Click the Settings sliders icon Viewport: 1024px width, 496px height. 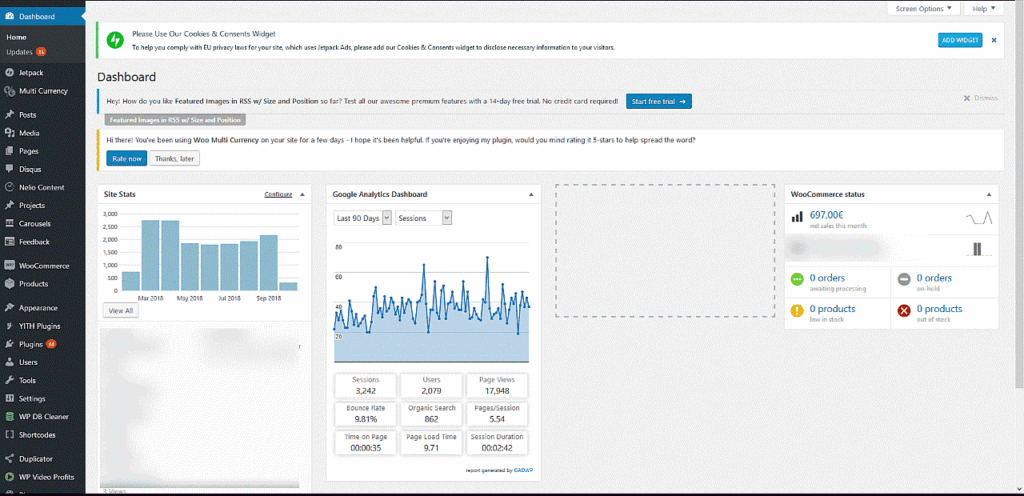9,399
